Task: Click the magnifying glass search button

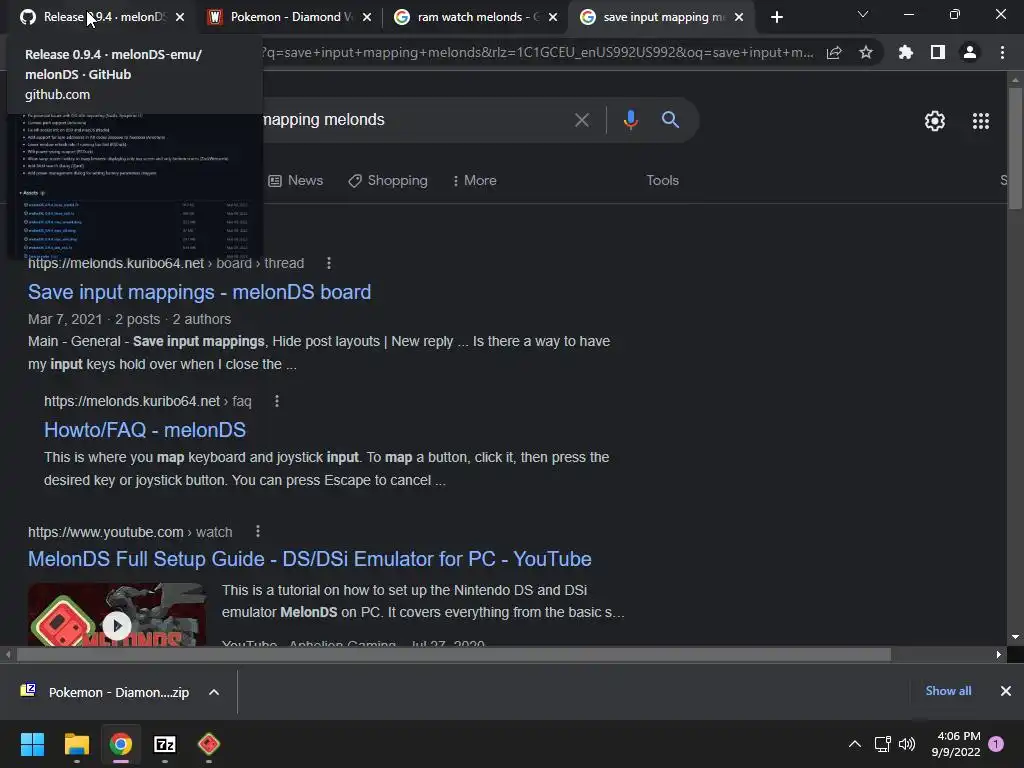Action: [x=670, y=120]
